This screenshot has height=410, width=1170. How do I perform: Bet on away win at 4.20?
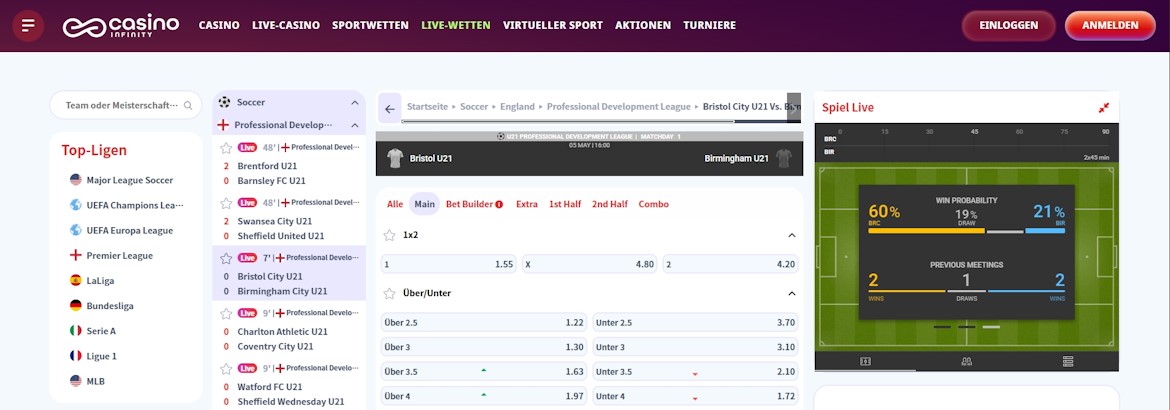[x=731, y=264]
